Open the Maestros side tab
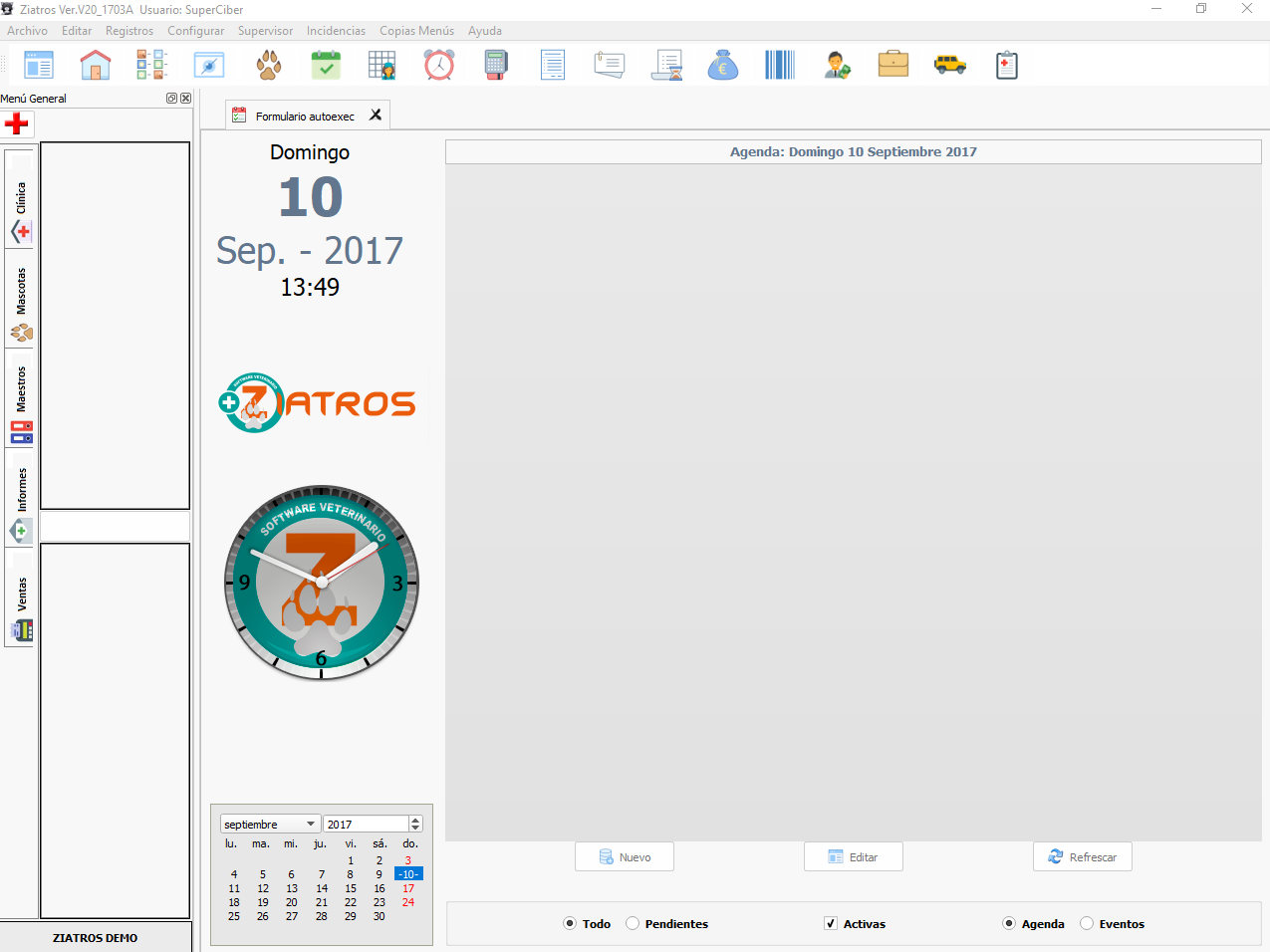Image resolution: width=1270 pixels, height=952 pixels. coord(20,398)
